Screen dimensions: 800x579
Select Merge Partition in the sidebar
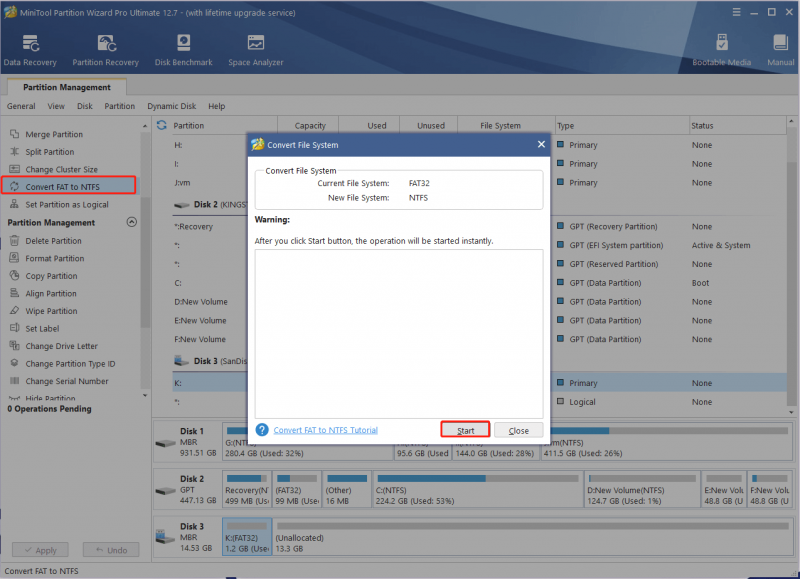click(x=54, y=134)
